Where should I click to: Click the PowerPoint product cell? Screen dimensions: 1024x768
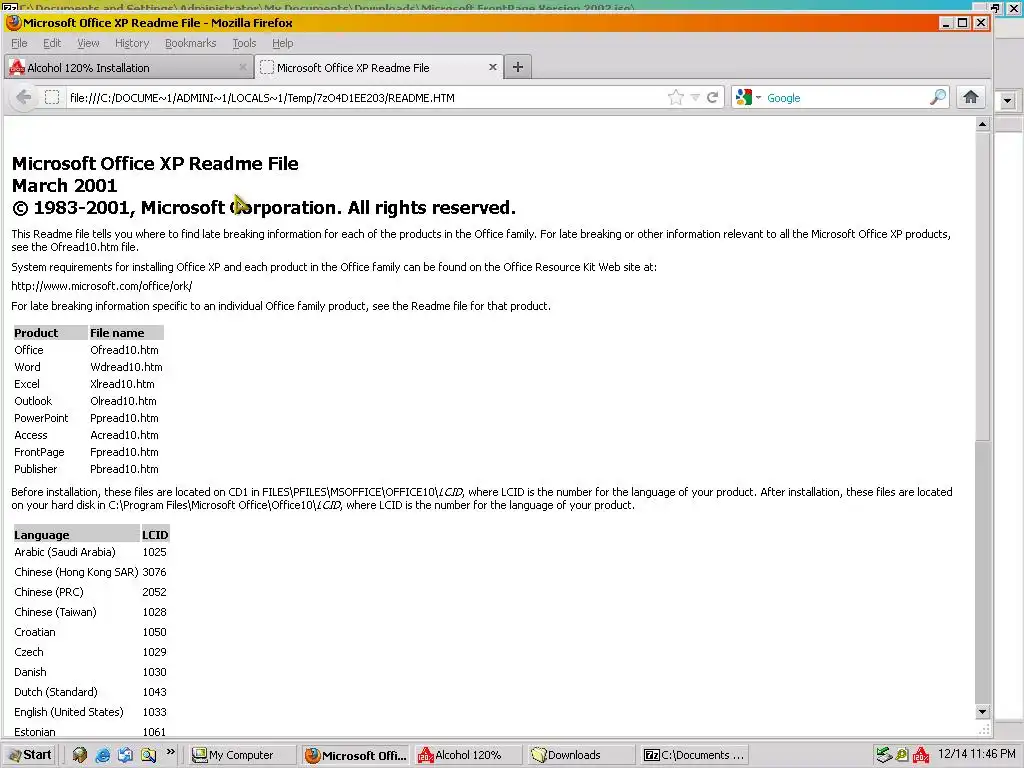point(41,418)
